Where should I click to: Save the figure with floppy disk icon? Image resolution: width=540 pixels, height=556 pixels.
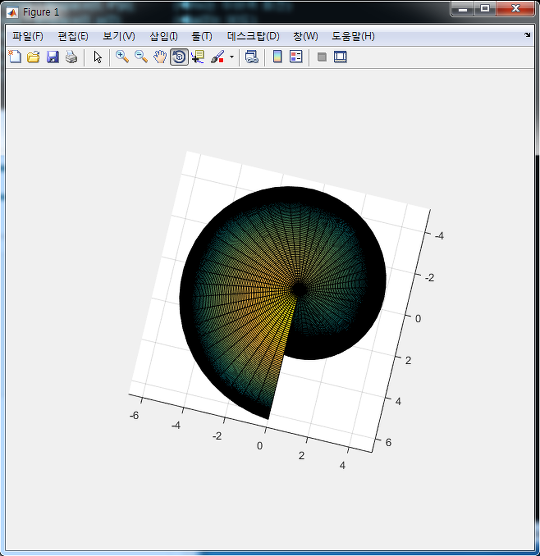tap(52, 57)
